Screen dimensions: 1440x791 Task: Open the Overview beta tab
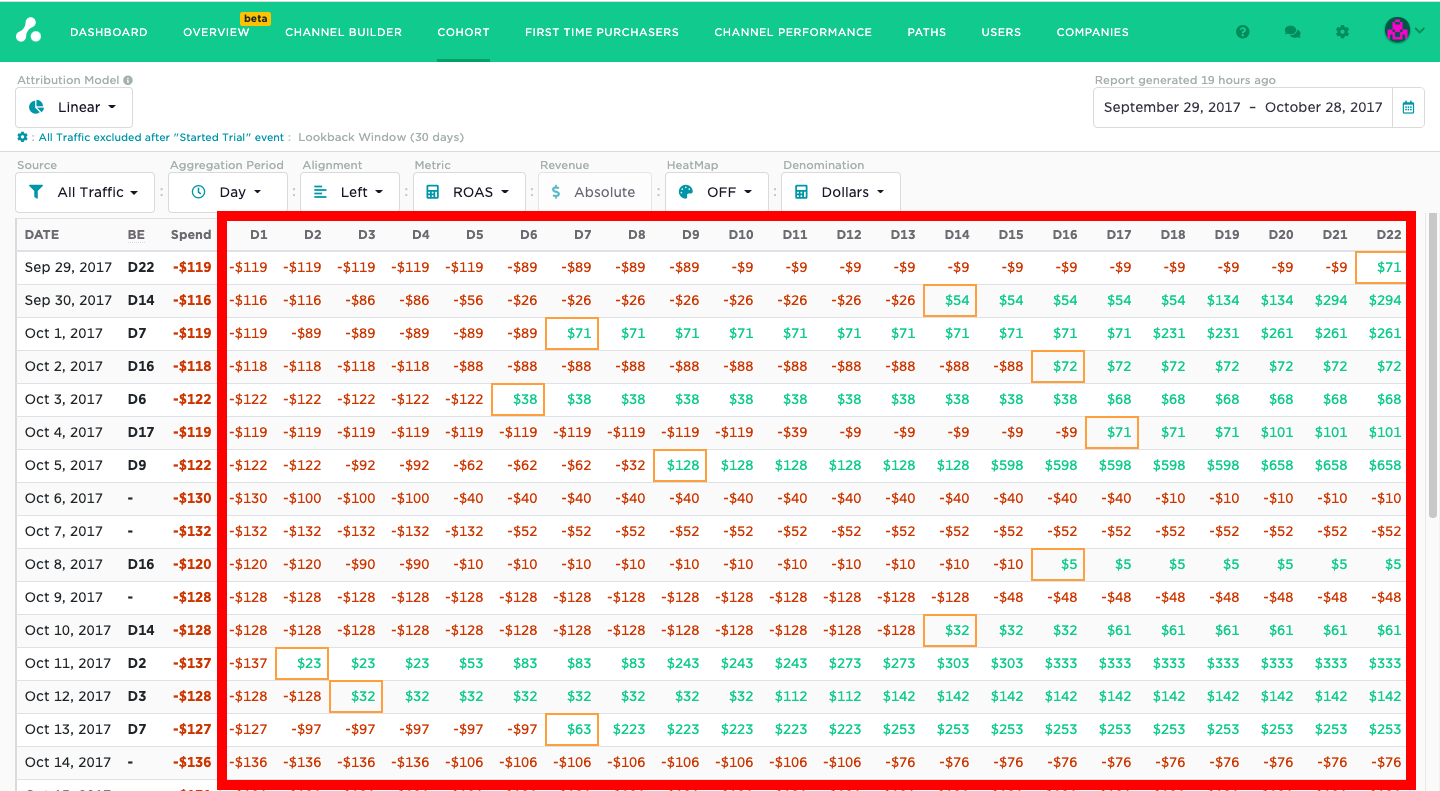point(216,32)
